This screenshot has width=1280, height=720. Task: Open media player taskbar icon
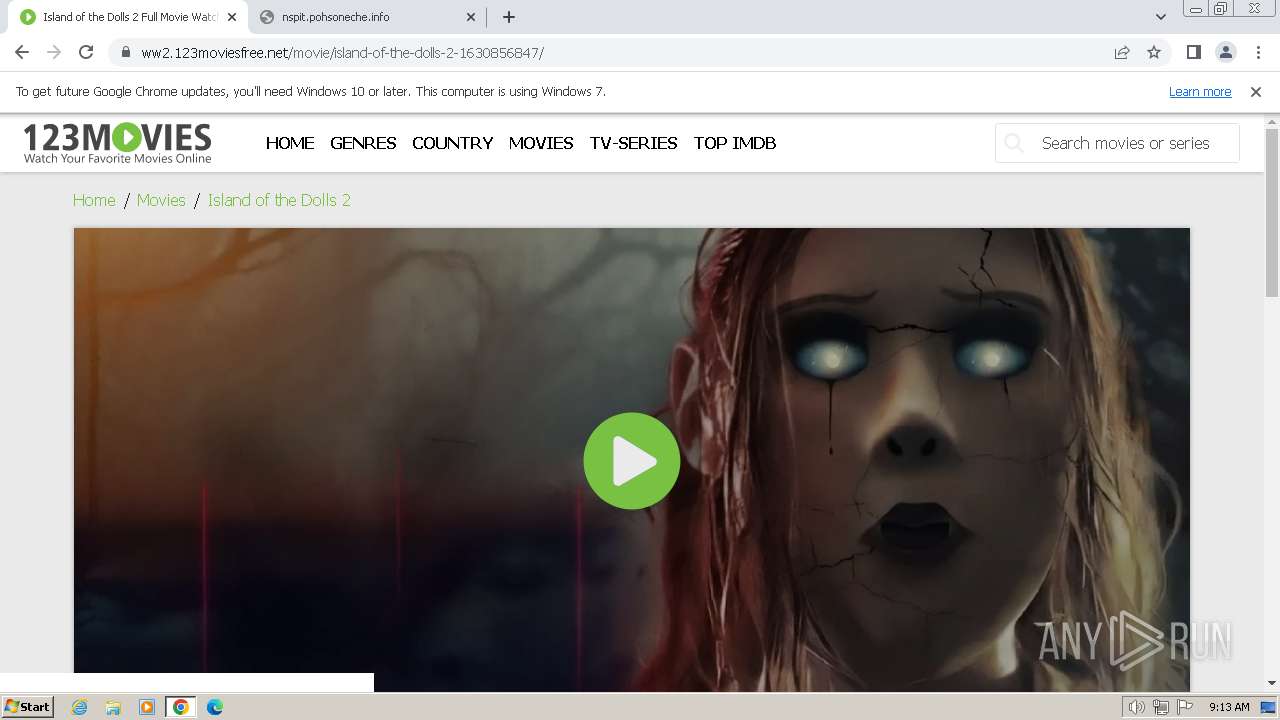tap(147, 707)
